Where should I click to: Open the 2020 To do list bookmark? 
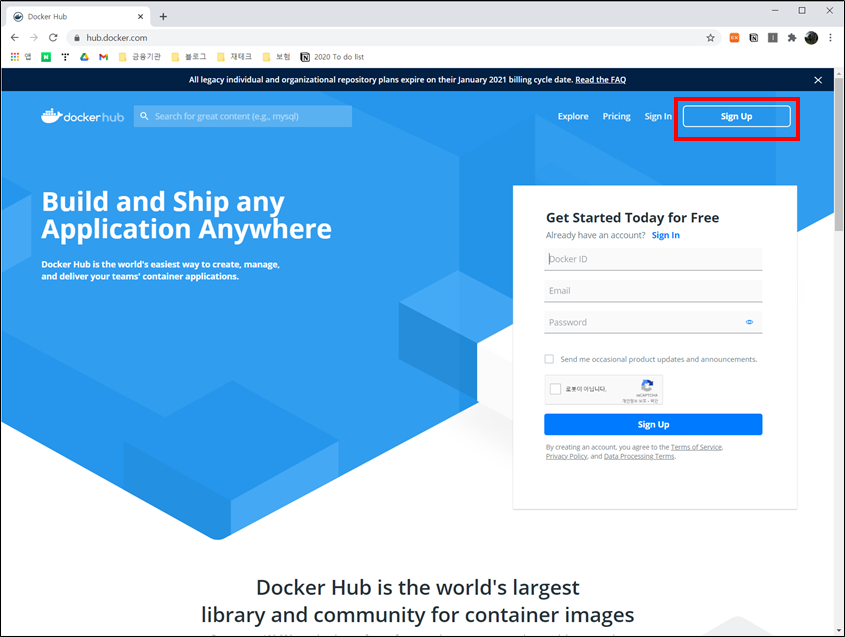point(332,57)
